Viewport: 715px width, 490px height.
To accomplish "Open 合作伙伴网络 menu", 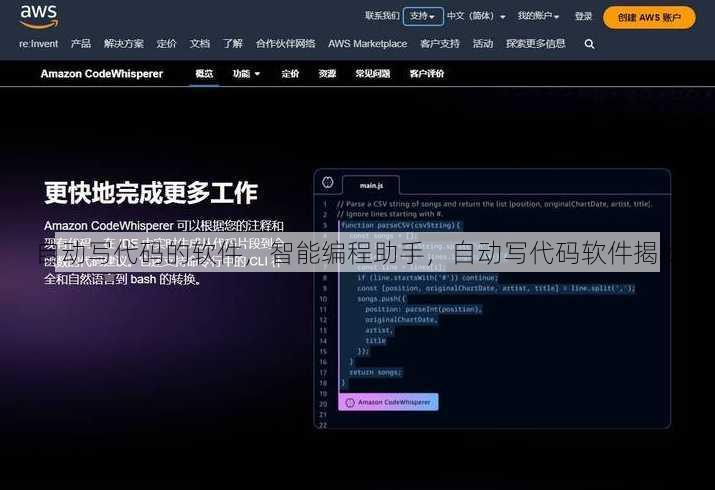I will click(x=285, y=44).
